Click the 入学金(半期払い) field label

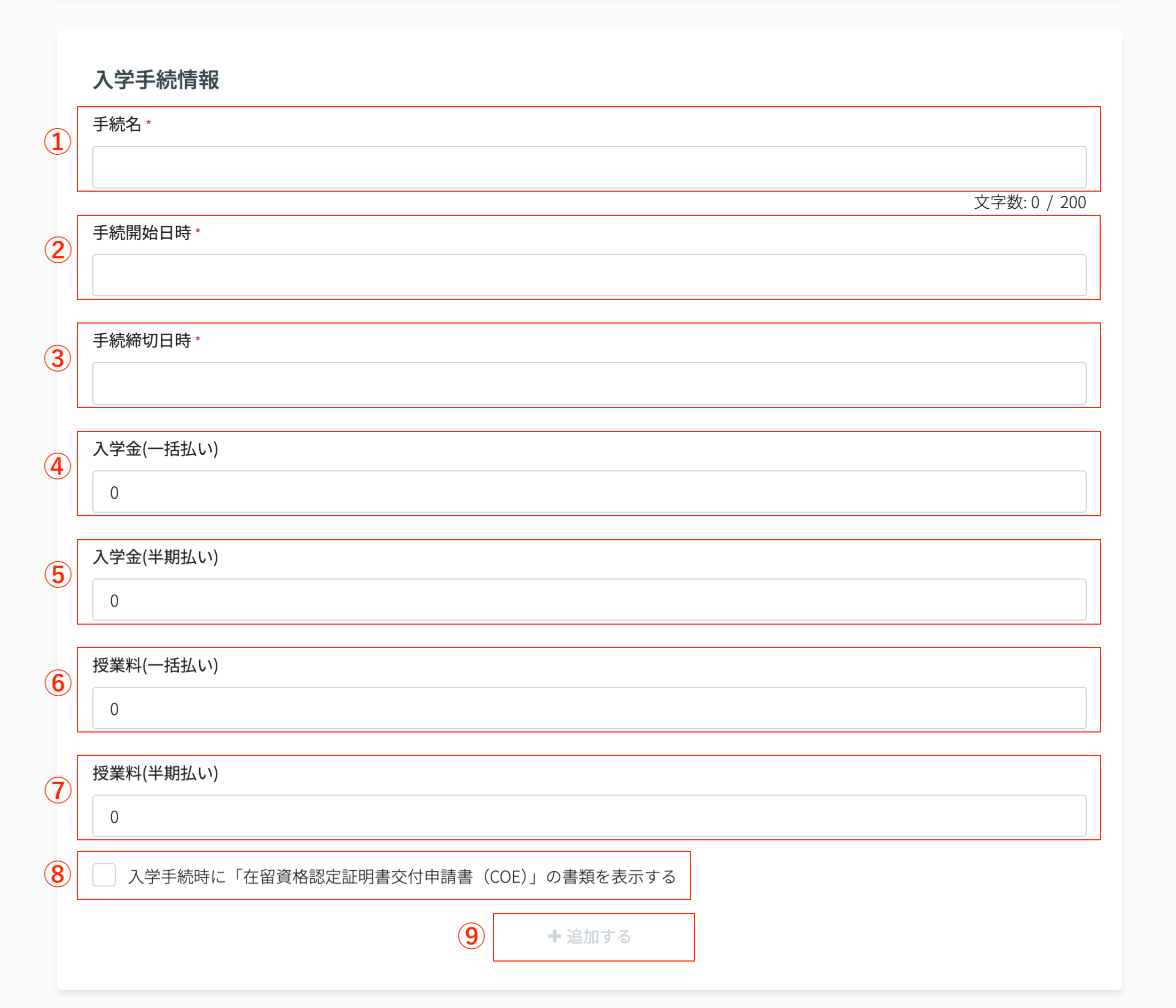(155, 557)
